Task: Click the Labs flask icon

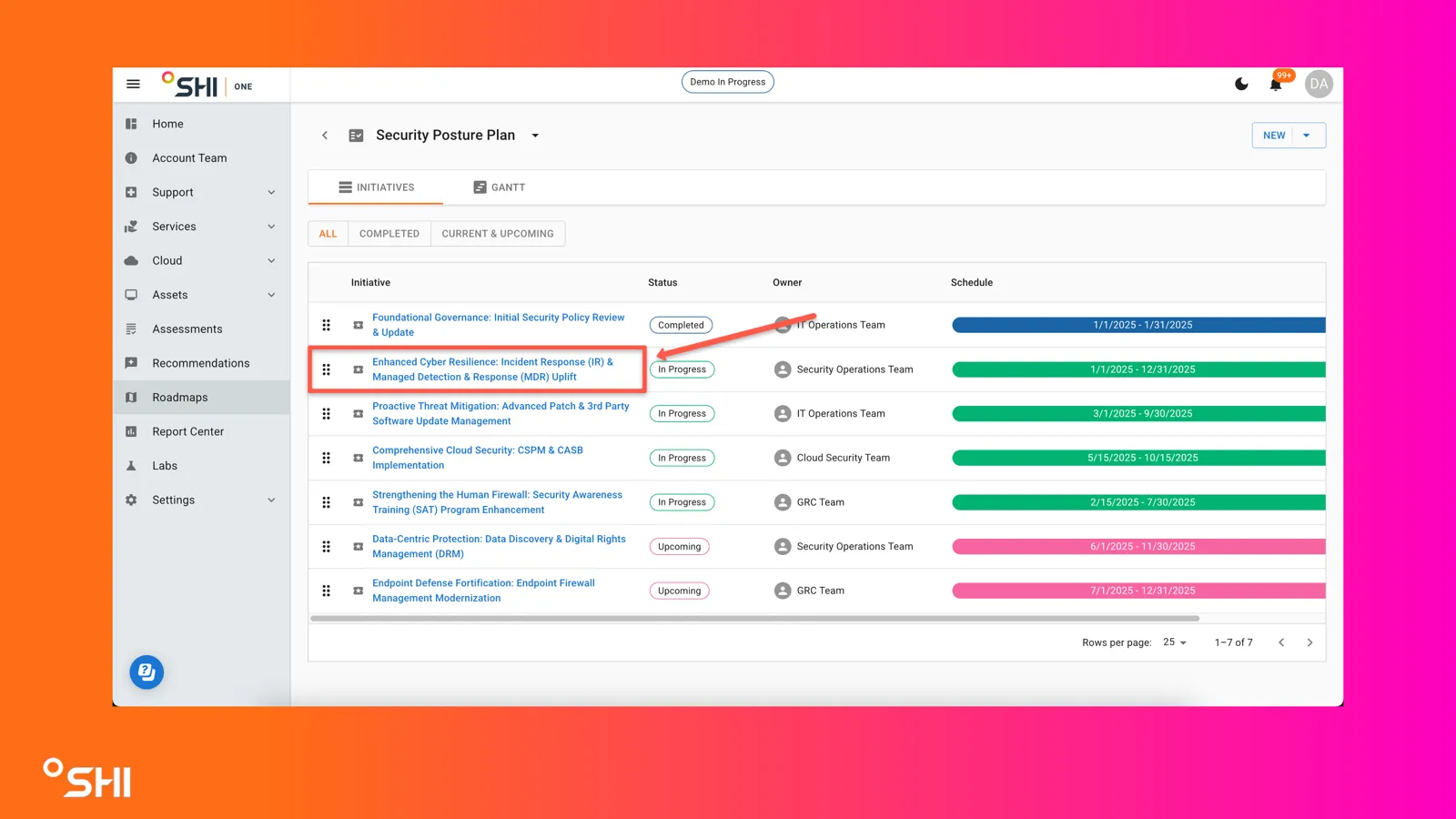Action: [131, 466]
